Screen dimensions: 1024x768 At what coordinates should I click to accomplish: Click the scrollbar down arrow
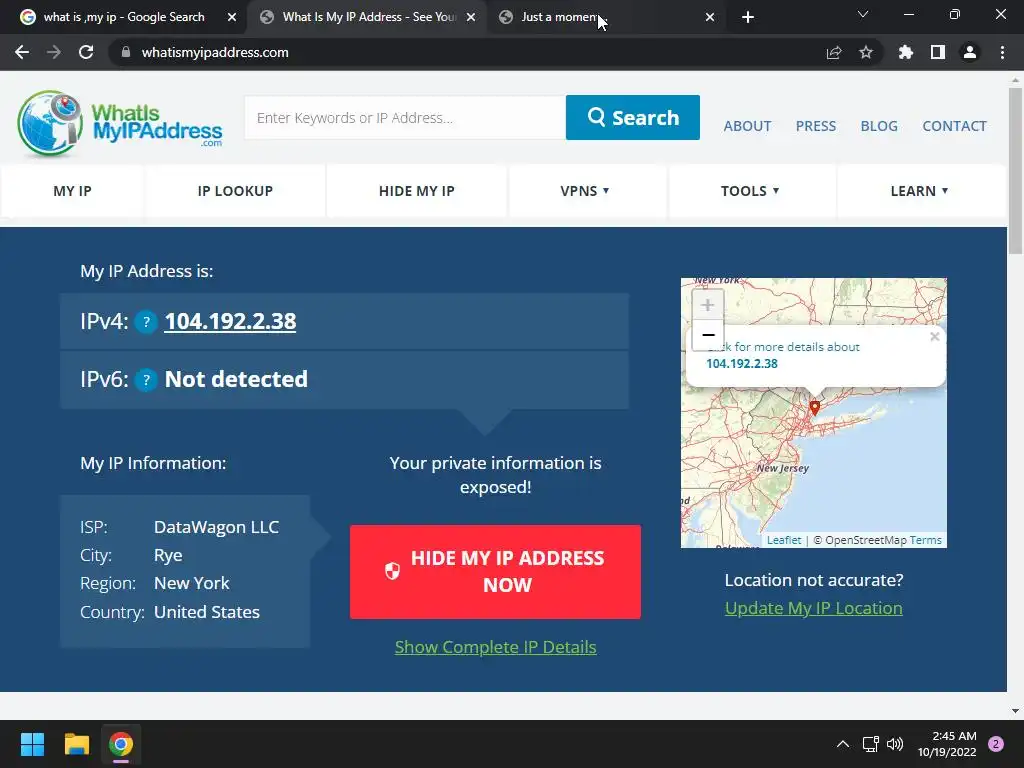(1015, 711)
